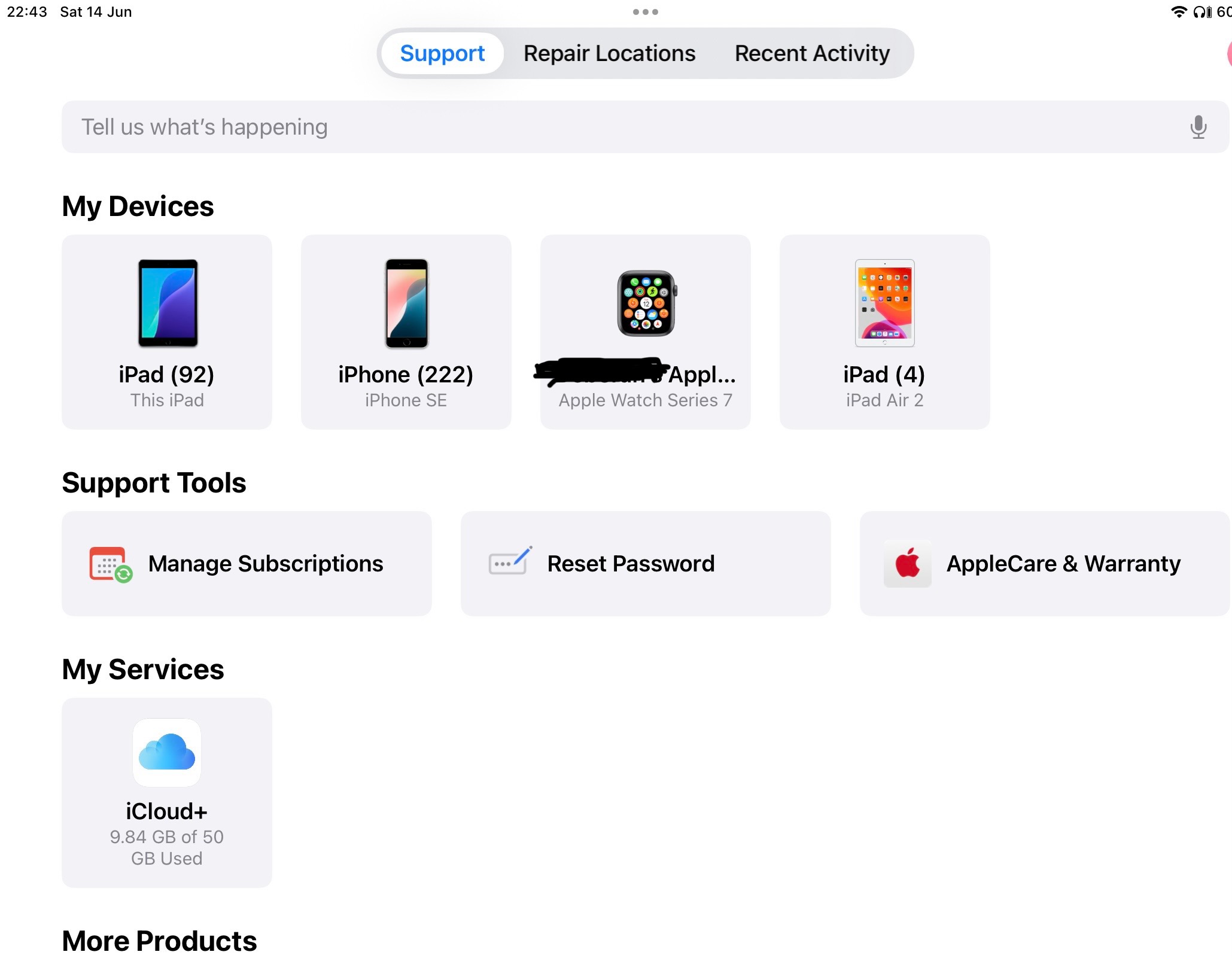Click the 22:43 clock in status bar

pos(27,12)
